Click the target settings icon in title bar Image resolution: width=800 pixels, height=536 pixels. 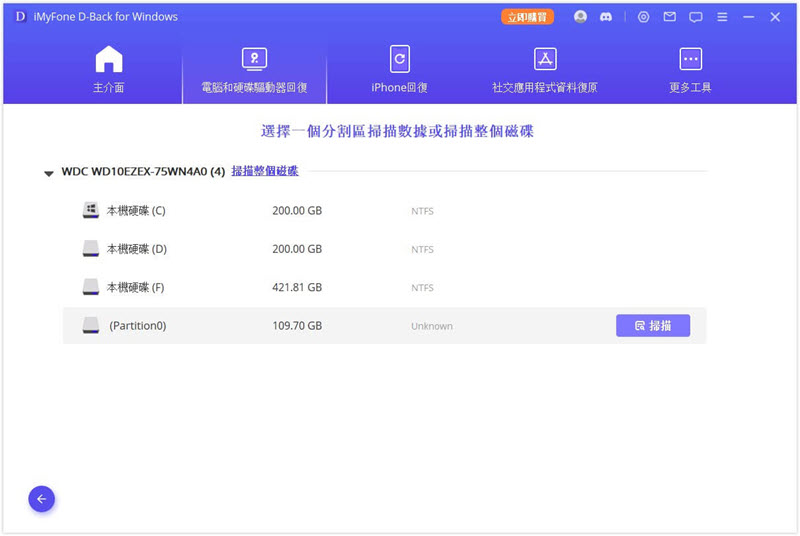click(x=643, y=17)
